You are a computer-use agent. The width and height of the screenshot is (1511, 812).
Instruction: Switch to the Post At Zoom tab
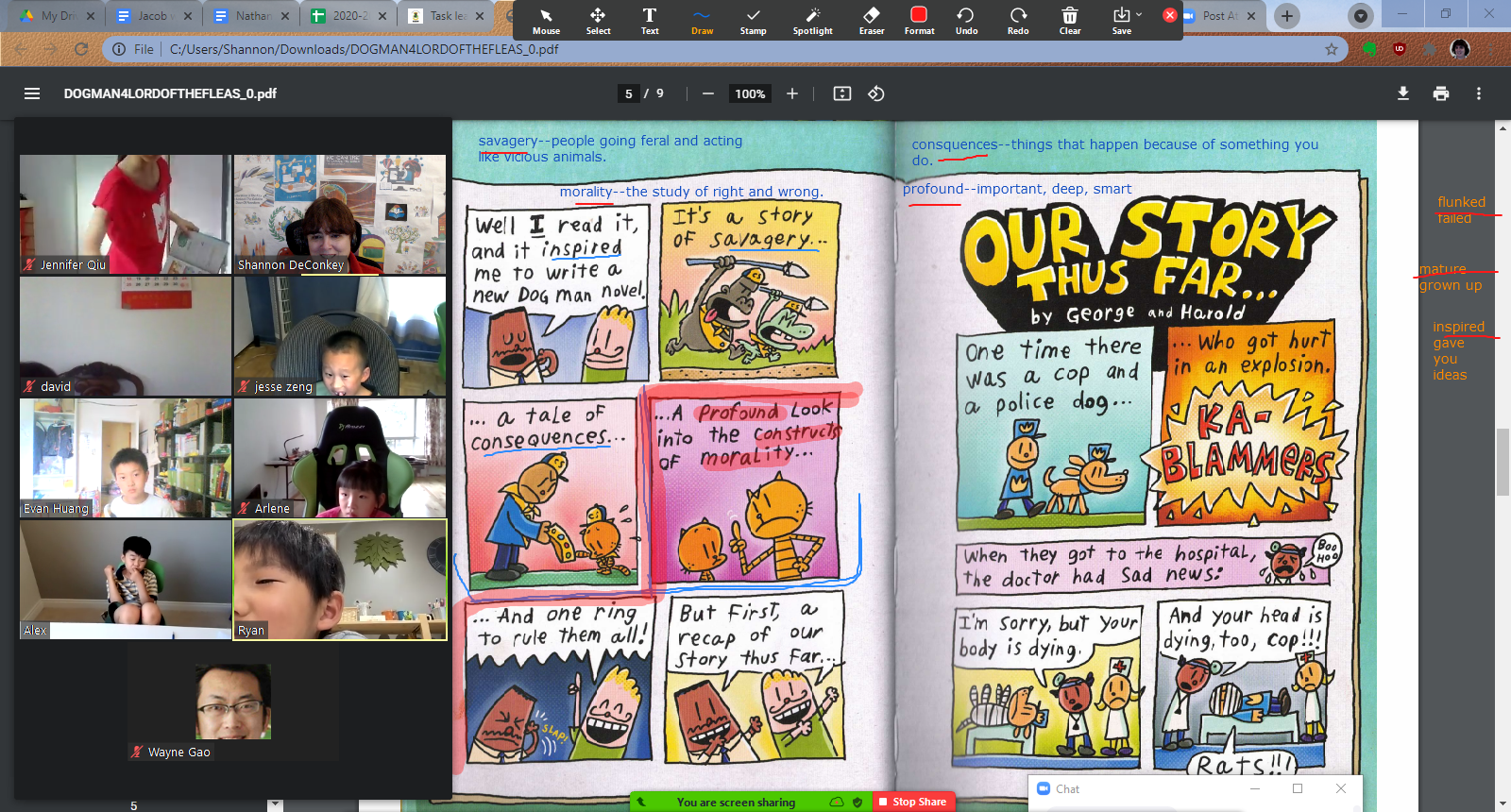tap(1220, 16)
